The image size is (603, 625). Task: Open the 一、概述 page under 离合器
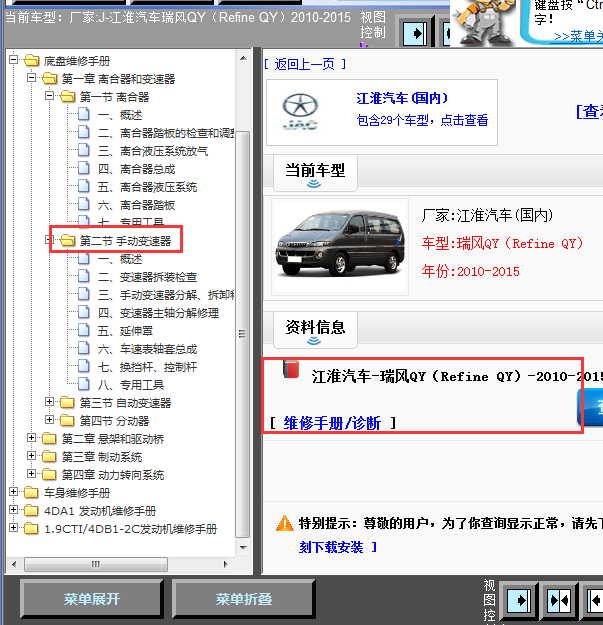(120, 115)
